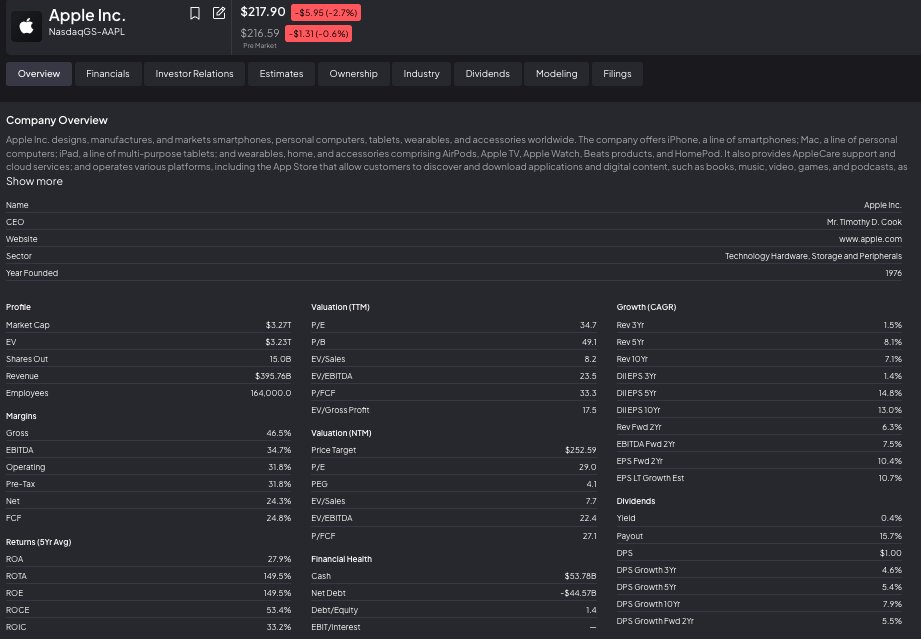Click the dividend Yield value 0.4%
921x639 pixels.
click(891, 518)
